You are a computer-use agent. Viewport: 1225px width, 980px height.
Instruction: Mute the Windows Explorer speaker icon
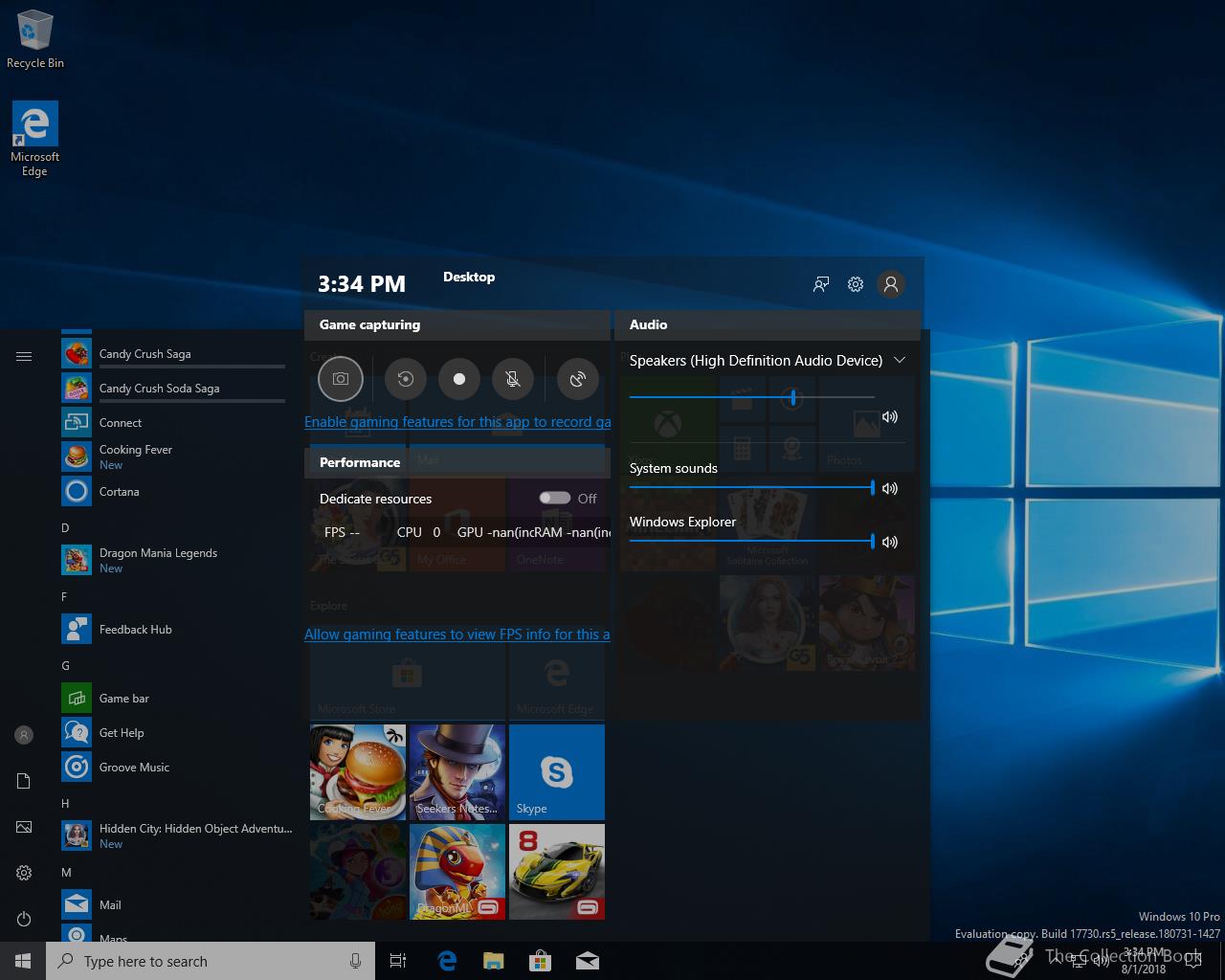coord(890,542)
